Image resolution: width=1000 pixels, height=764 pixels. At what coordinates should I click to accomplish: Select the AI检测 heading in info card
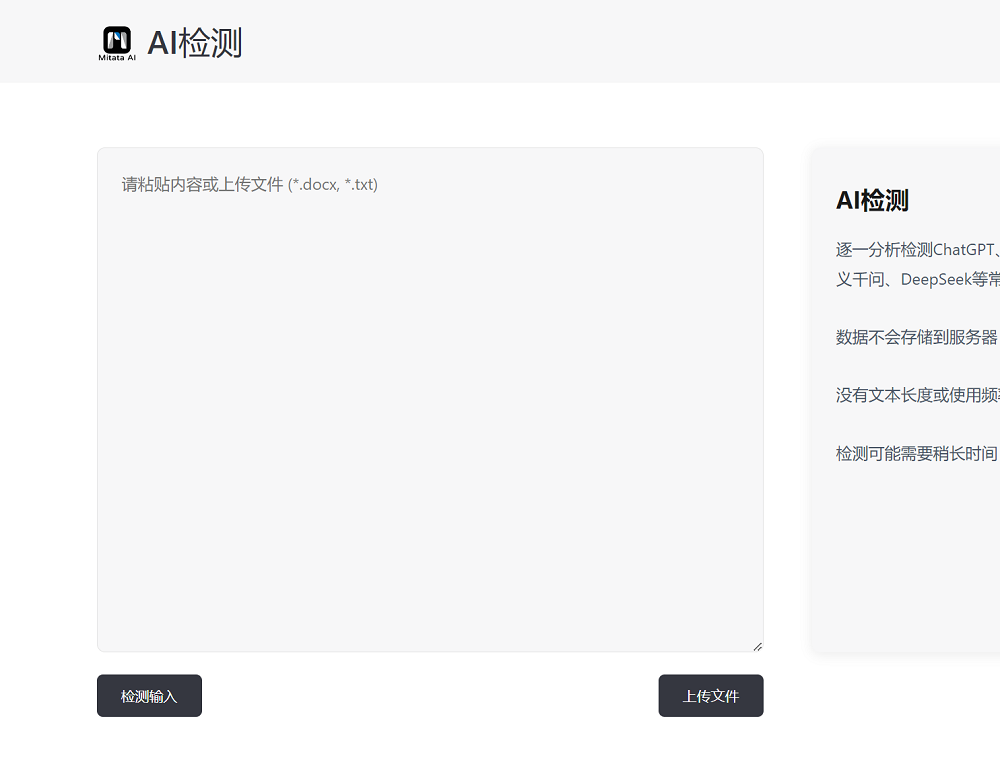click(872, 200)
